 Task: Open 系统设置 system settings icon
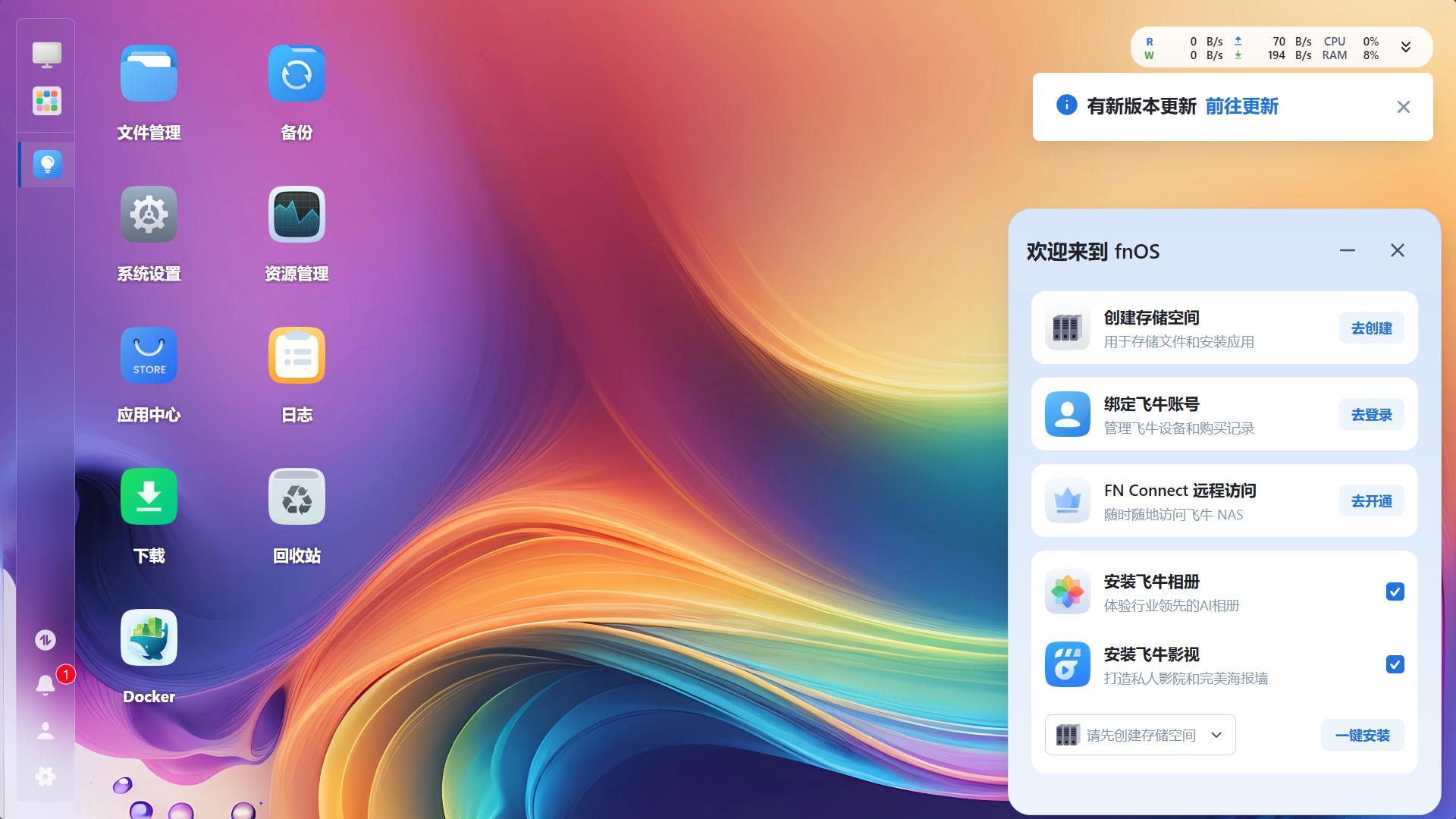149,215
